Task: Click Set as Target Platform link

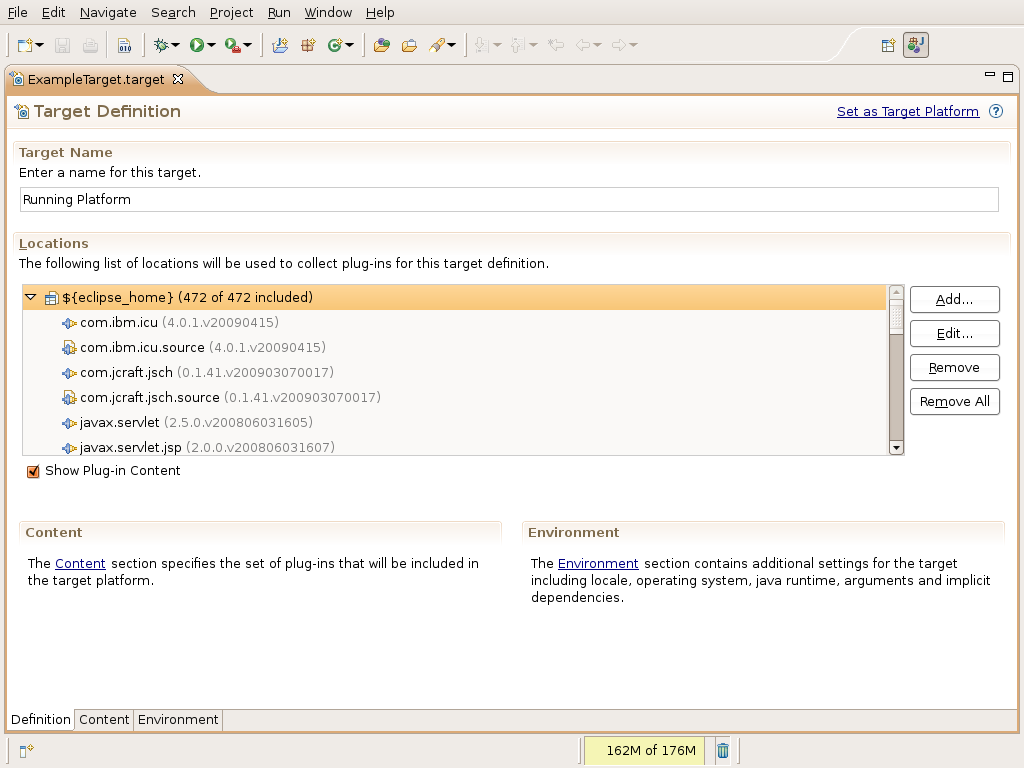Action: (x=908, y=112)
